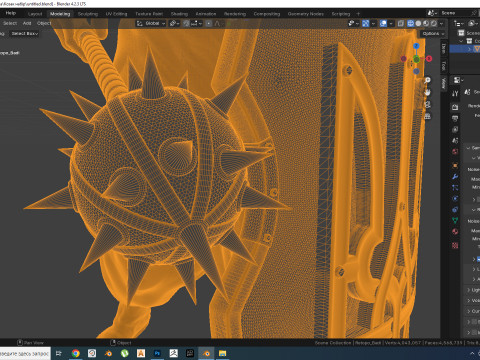
Task: Click the green Y axis on navigation gizmo
Action: (x=416, y=59)
